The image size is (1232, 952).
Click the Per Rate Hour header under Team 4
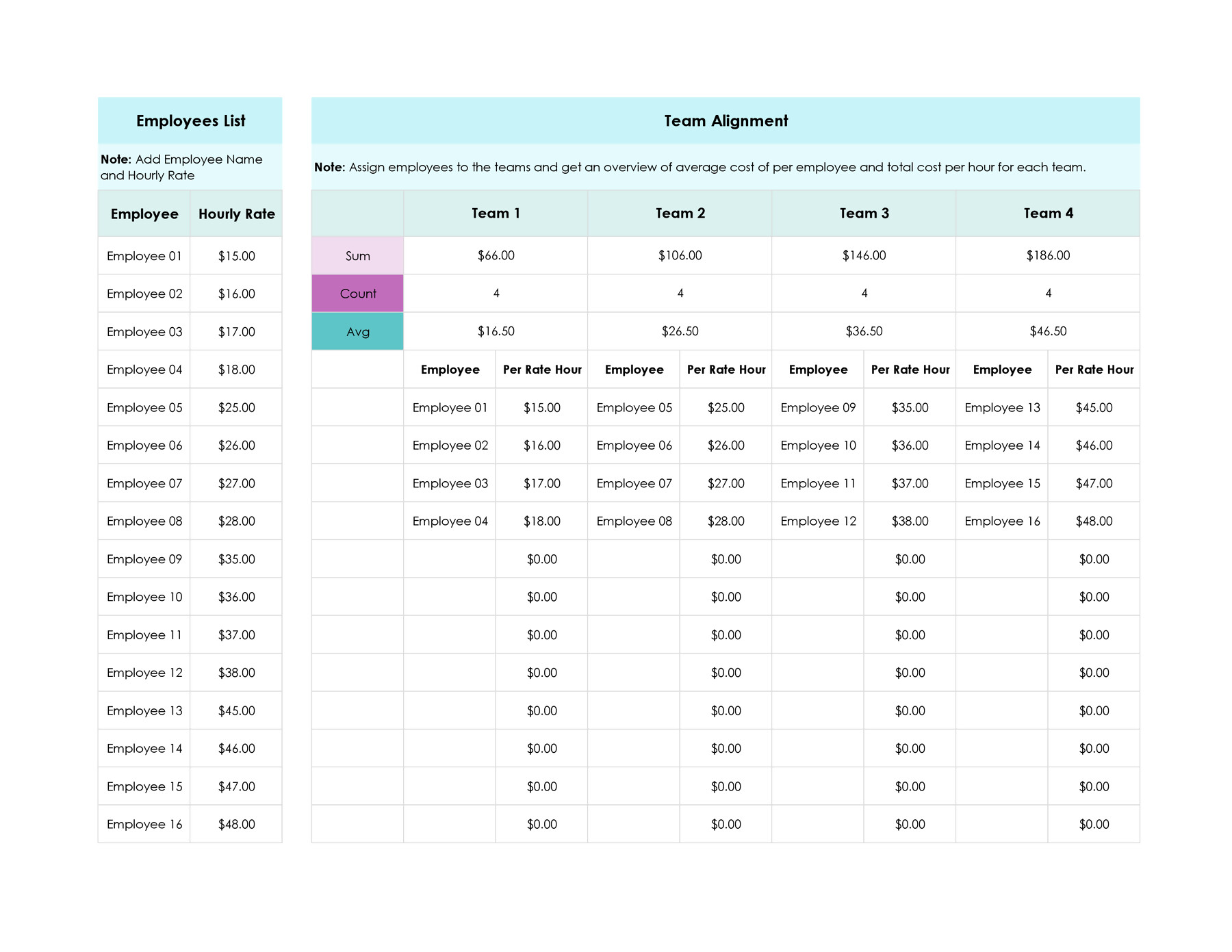tap(1094, 369)
